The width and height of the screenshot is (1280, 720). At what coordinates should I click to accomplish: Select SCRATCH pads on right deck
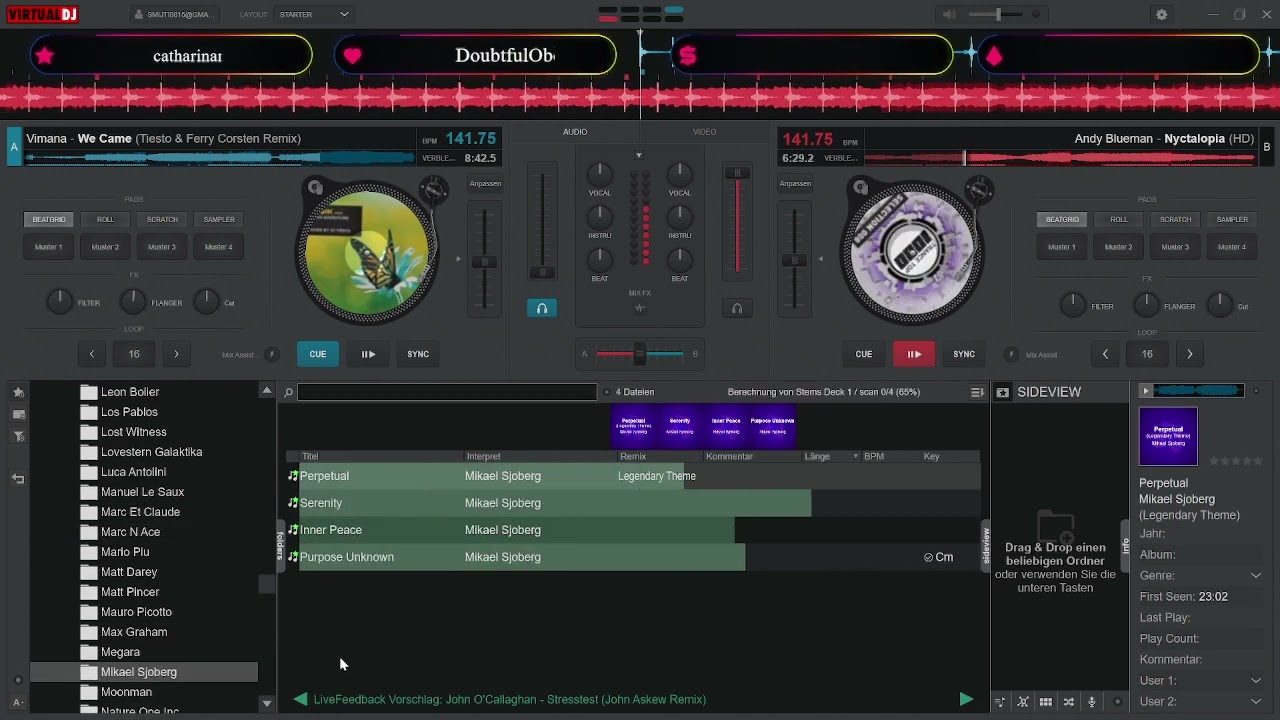tap(1175, 219)
